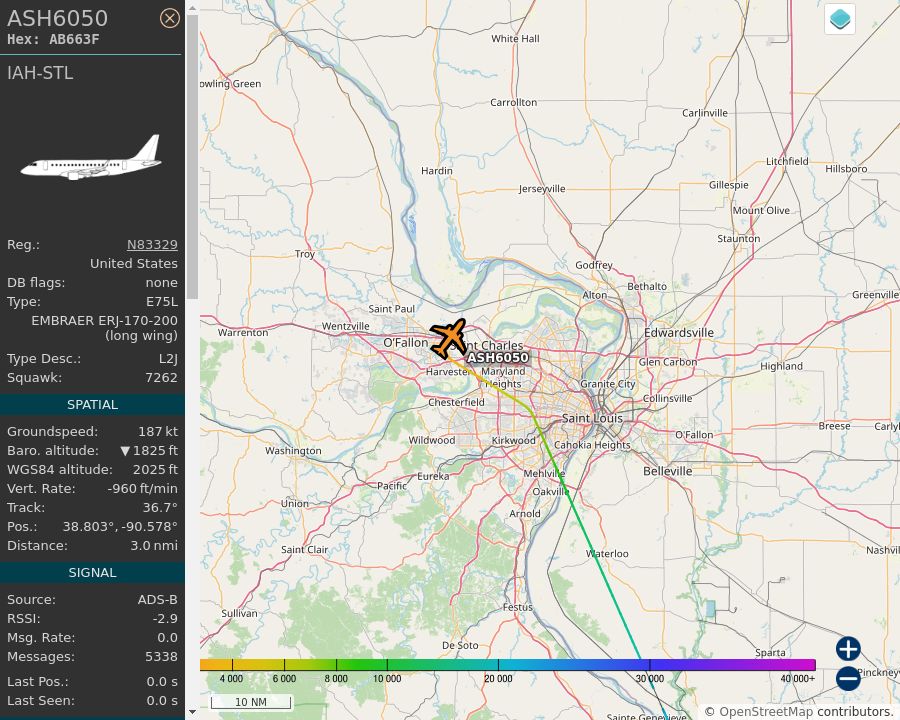Click the Messages value 5338
The height and width of the screenshot is (720, 900).
161,656
